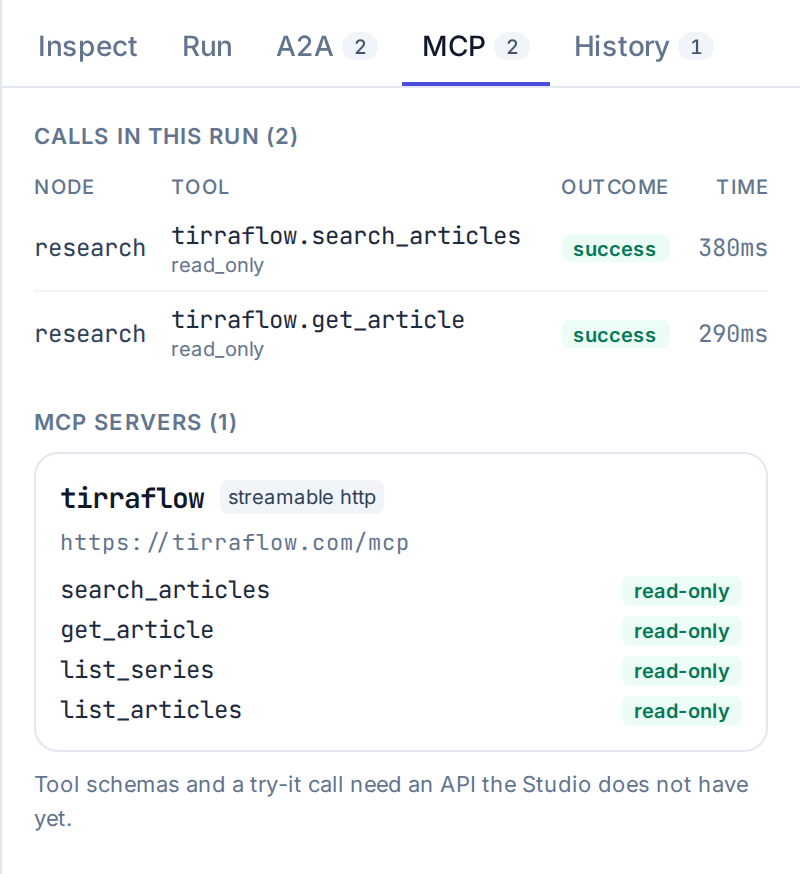Click the History count badge 1
The height and width of the screenshot is (874, 800).
(696, 47)
